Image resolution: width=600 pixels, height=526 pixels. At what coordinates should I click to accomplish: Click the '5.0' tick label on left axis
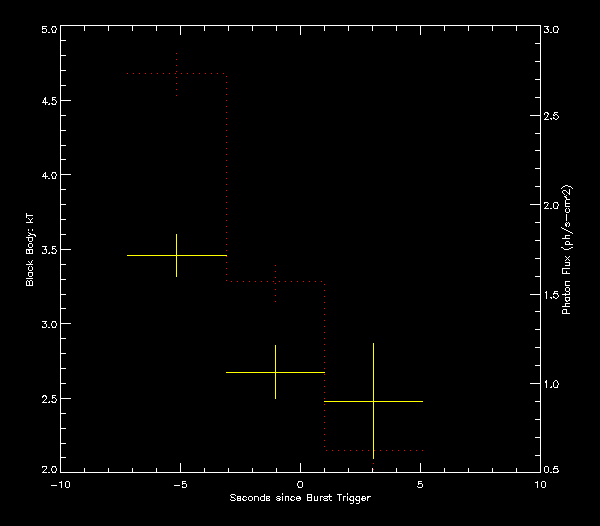[46, 30]
